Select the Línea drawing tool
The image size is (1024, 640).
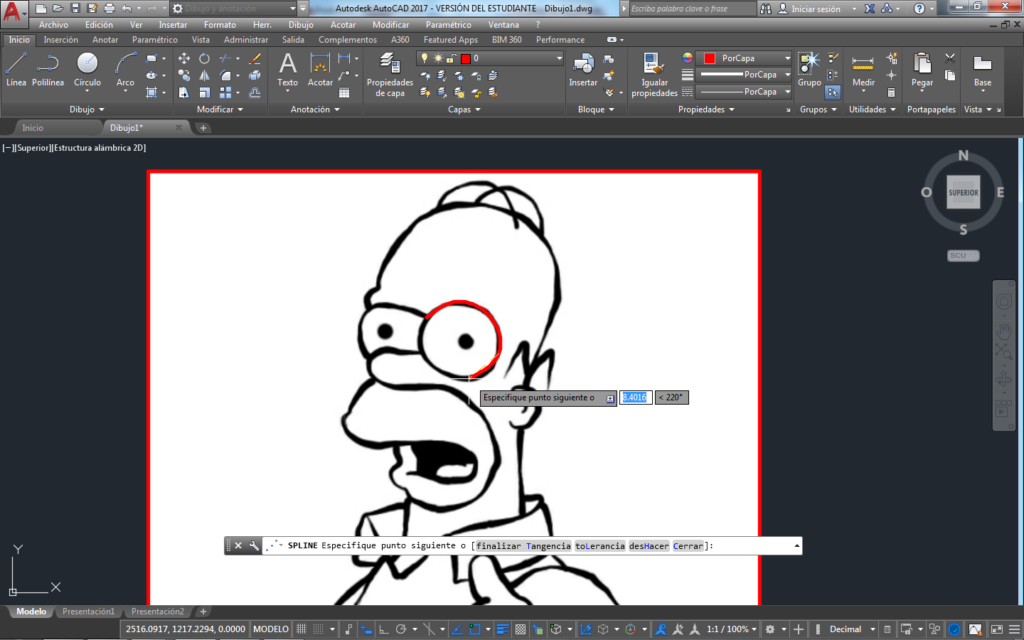tap(16, 69)
